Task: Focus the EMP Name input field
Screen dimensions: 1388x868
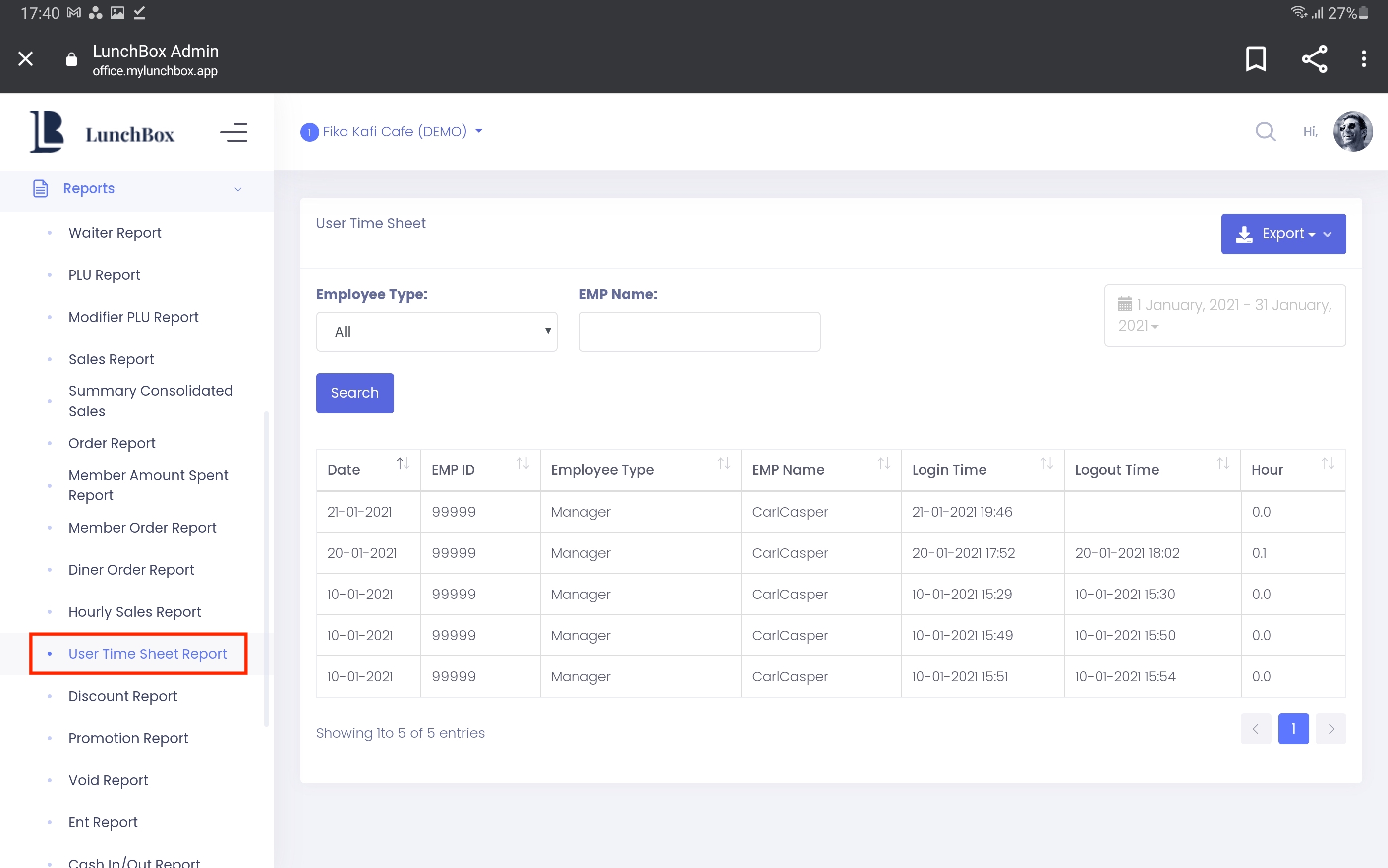Action: coord(699,332)
